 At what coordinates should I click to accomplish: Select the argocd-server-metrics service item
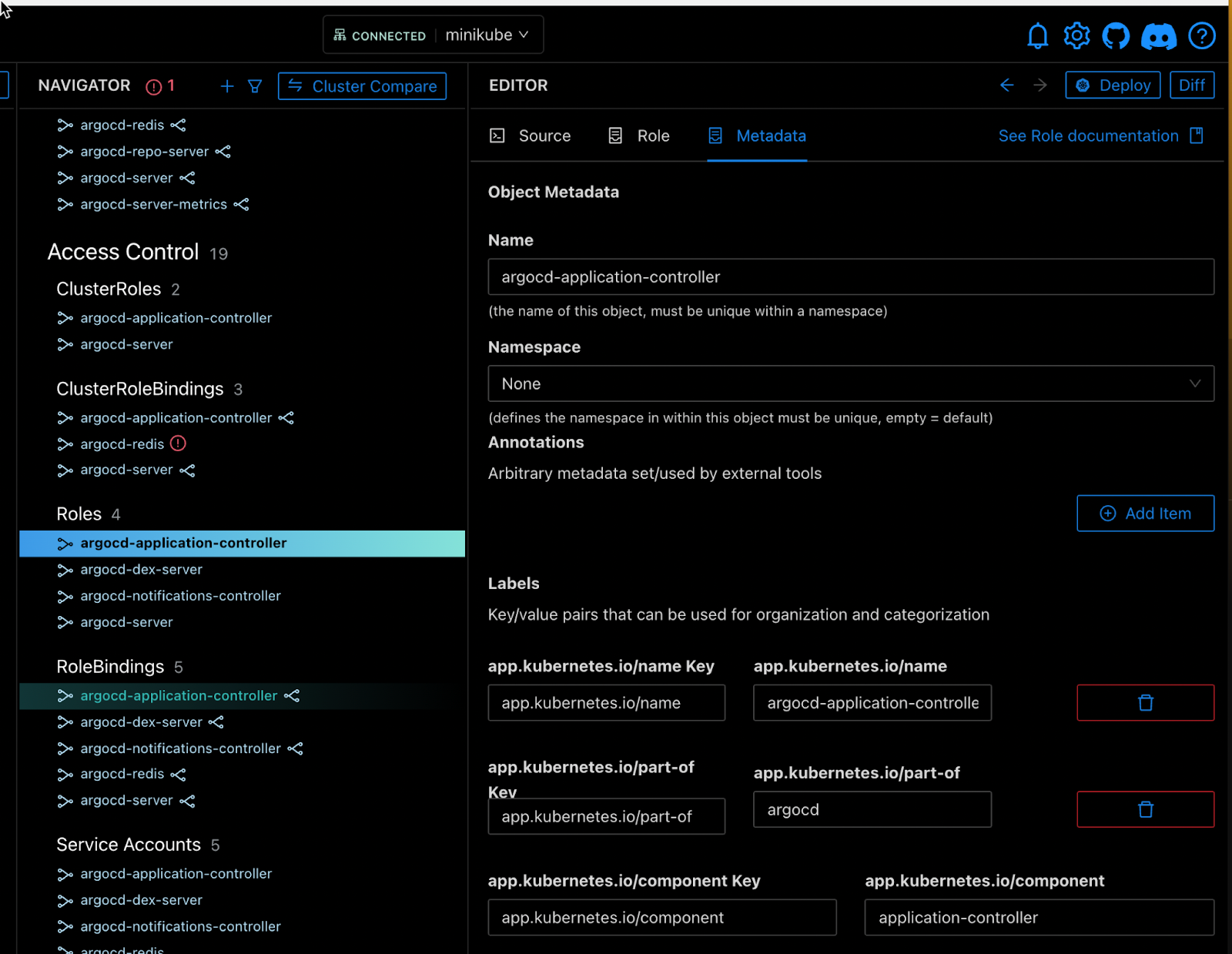(x=153, y=204)
